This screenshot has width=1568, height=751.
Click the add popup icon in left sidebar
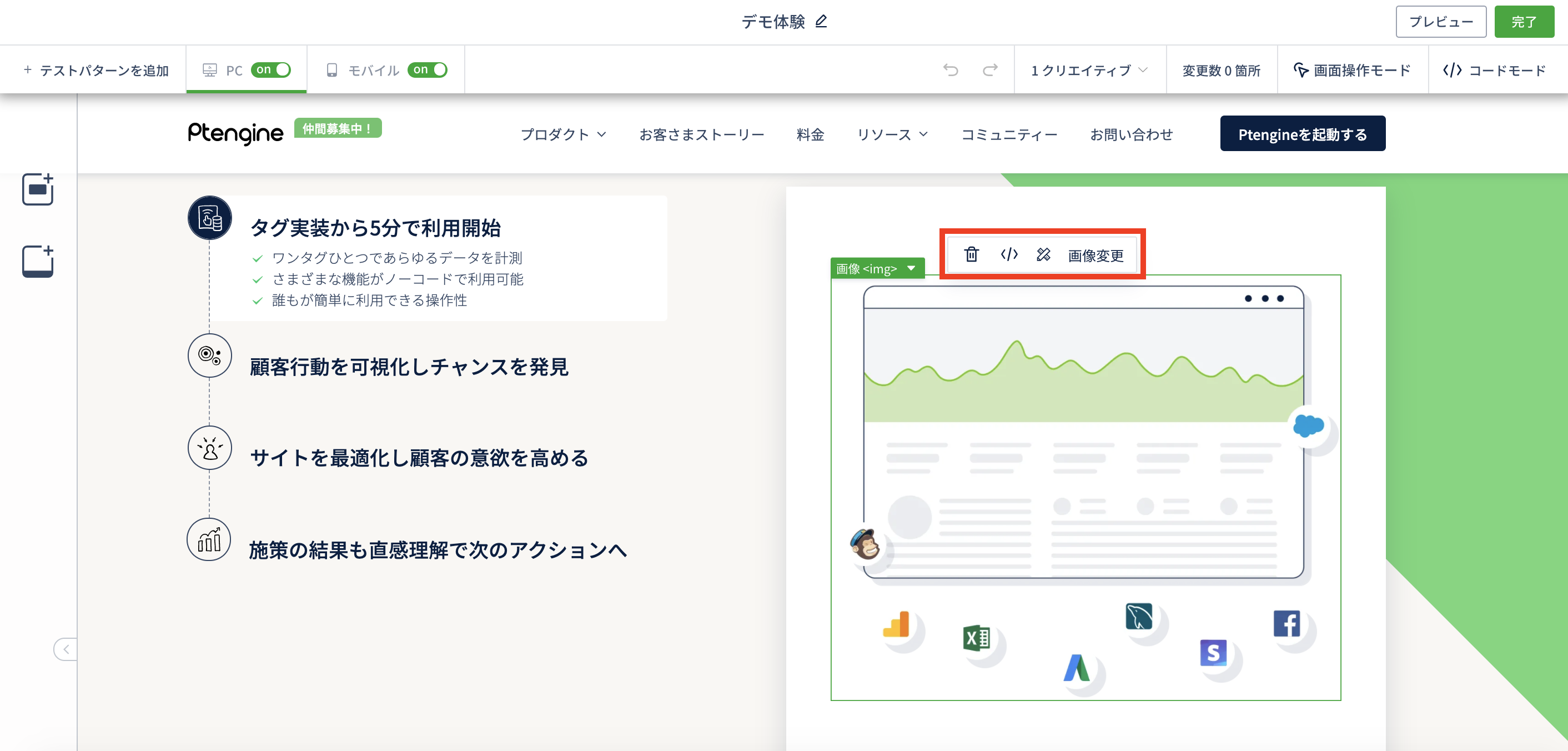(38, 189)
